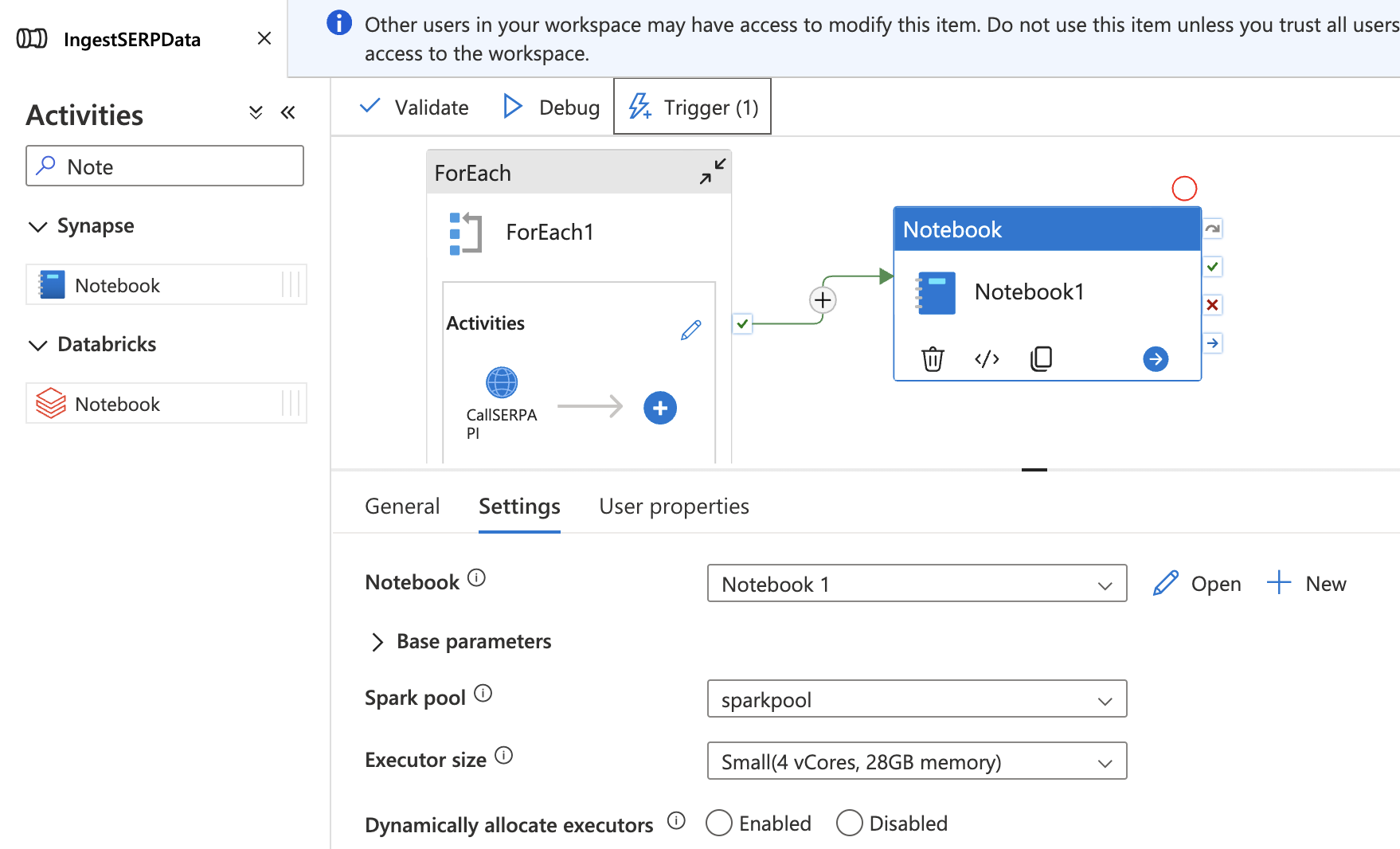Add activity after CallSERPAPI with plus button
The width and height of the screenshot is (1400, 849).
point(659,409)
